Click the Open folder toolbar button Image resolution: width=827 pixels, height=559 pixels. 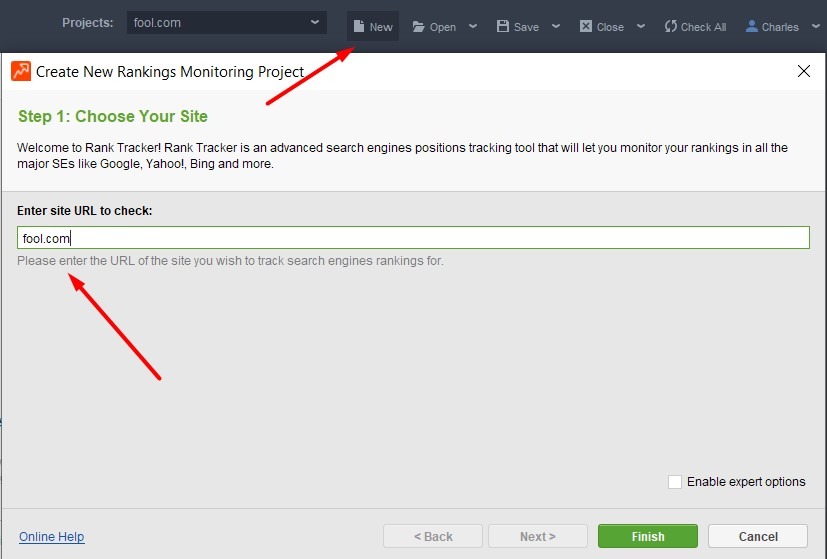[x=434, y=26]
